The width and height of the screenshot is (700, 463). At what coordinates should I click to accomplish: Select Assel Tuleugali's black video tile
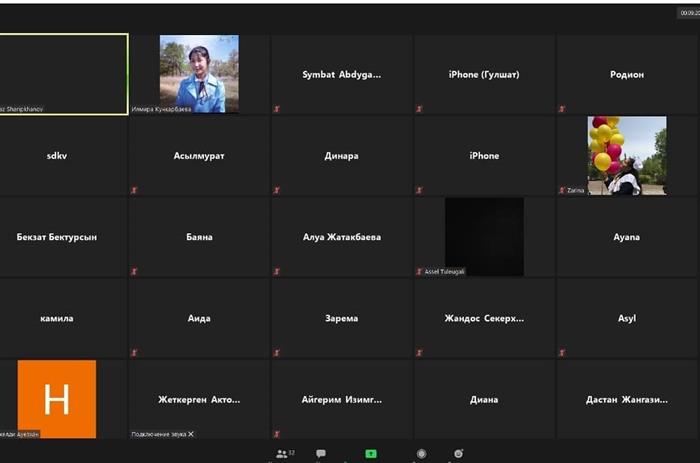pyautogui.click(x=484, y=236)
